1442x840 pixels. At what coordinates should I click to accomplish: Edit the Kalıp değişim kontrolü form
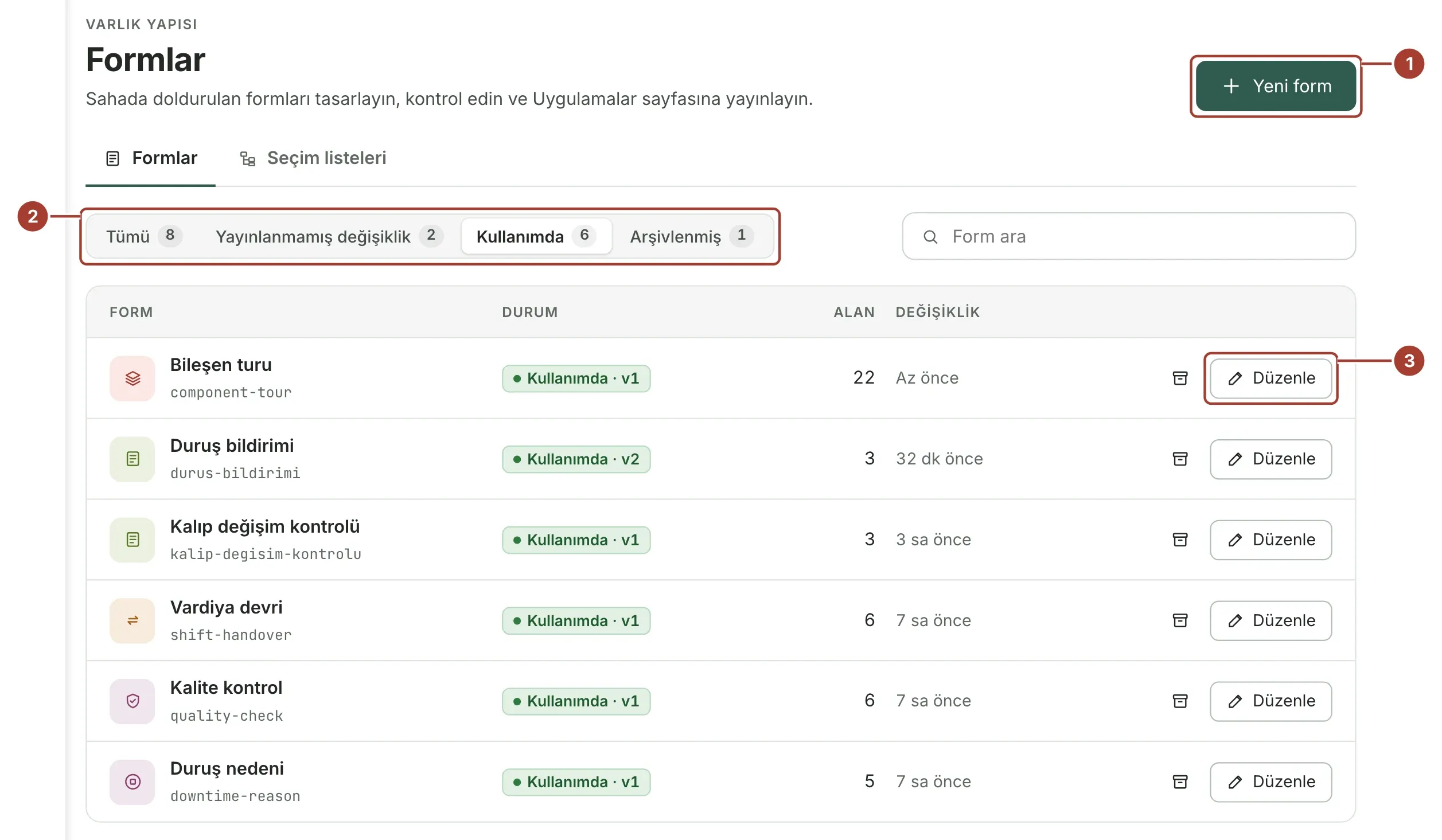(1270, 540)
